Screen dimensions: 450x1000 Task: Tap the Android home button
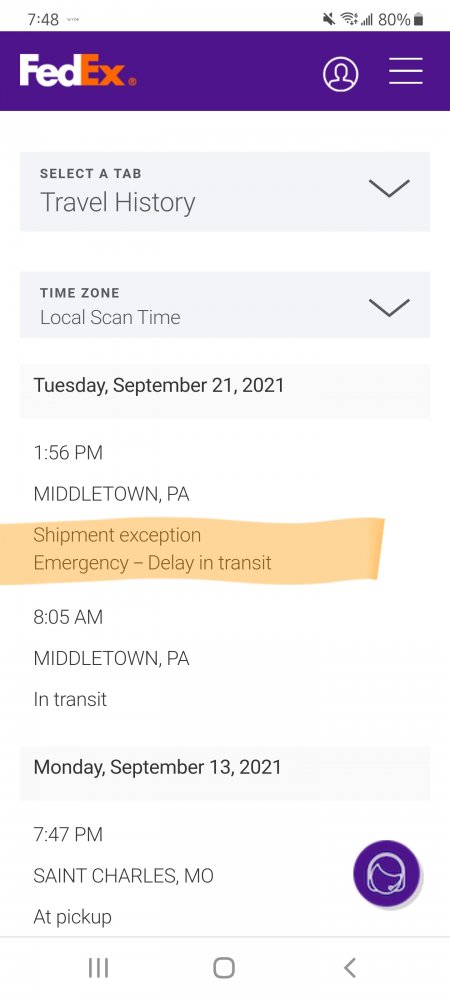224,967
